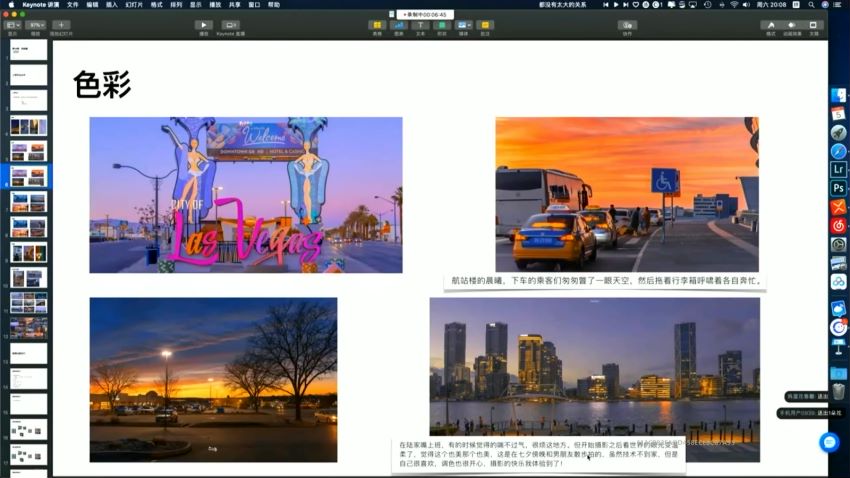Open the Keynote app menu

pyautogui.click(x=41, y=4)
